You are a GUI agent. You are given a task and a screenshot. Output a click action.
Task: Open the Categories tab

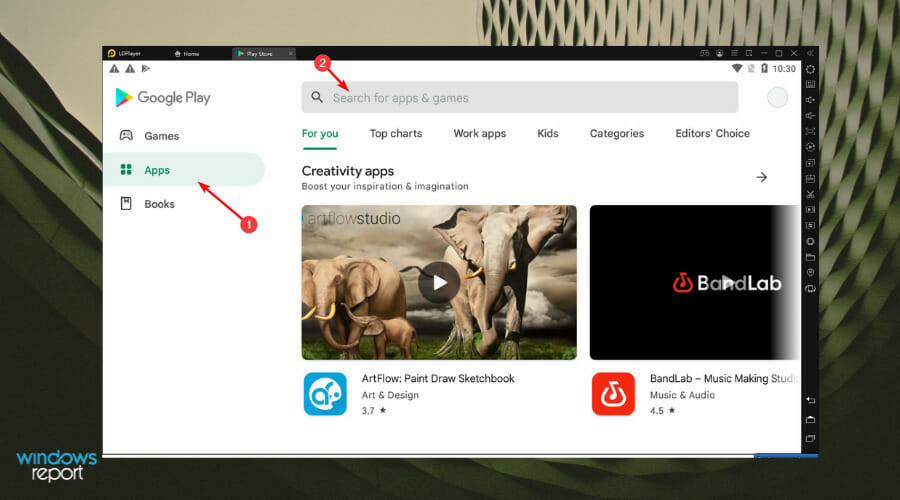coord(616,133)
